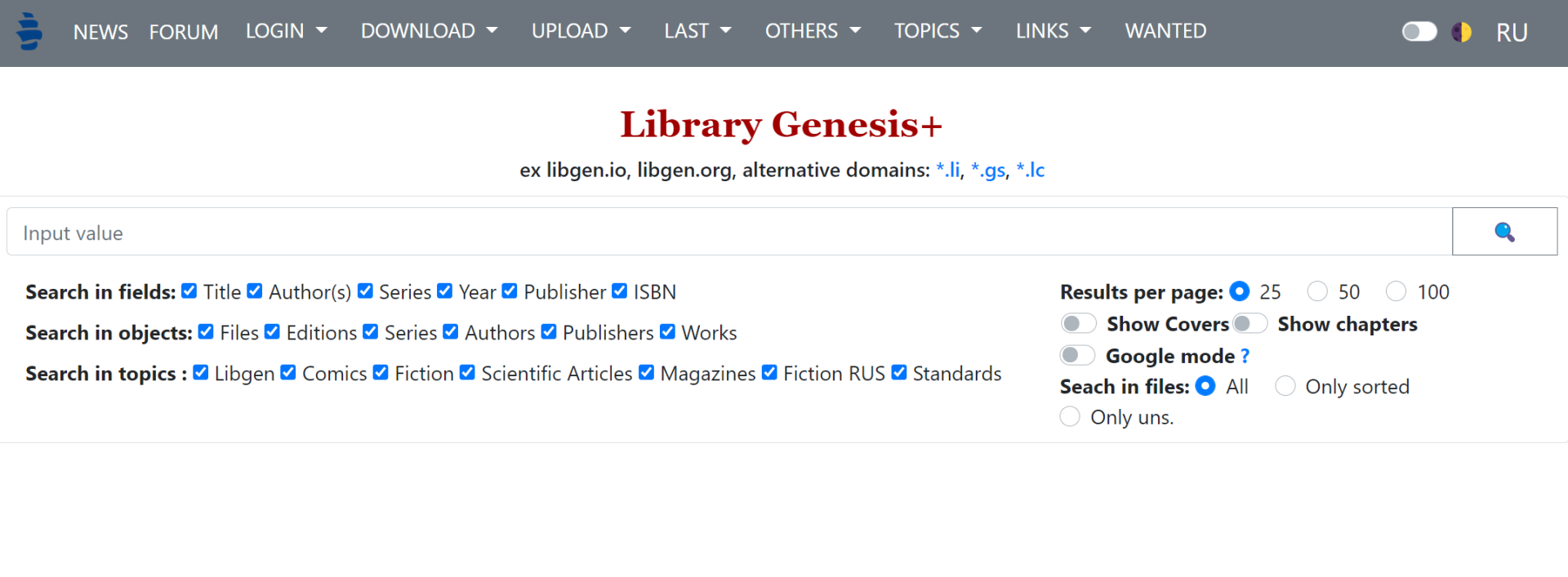Screen dimensions: 1568x577
Task: Uncheck the Scientific Articles topic checkbox
Action: [x=467, y=372]
